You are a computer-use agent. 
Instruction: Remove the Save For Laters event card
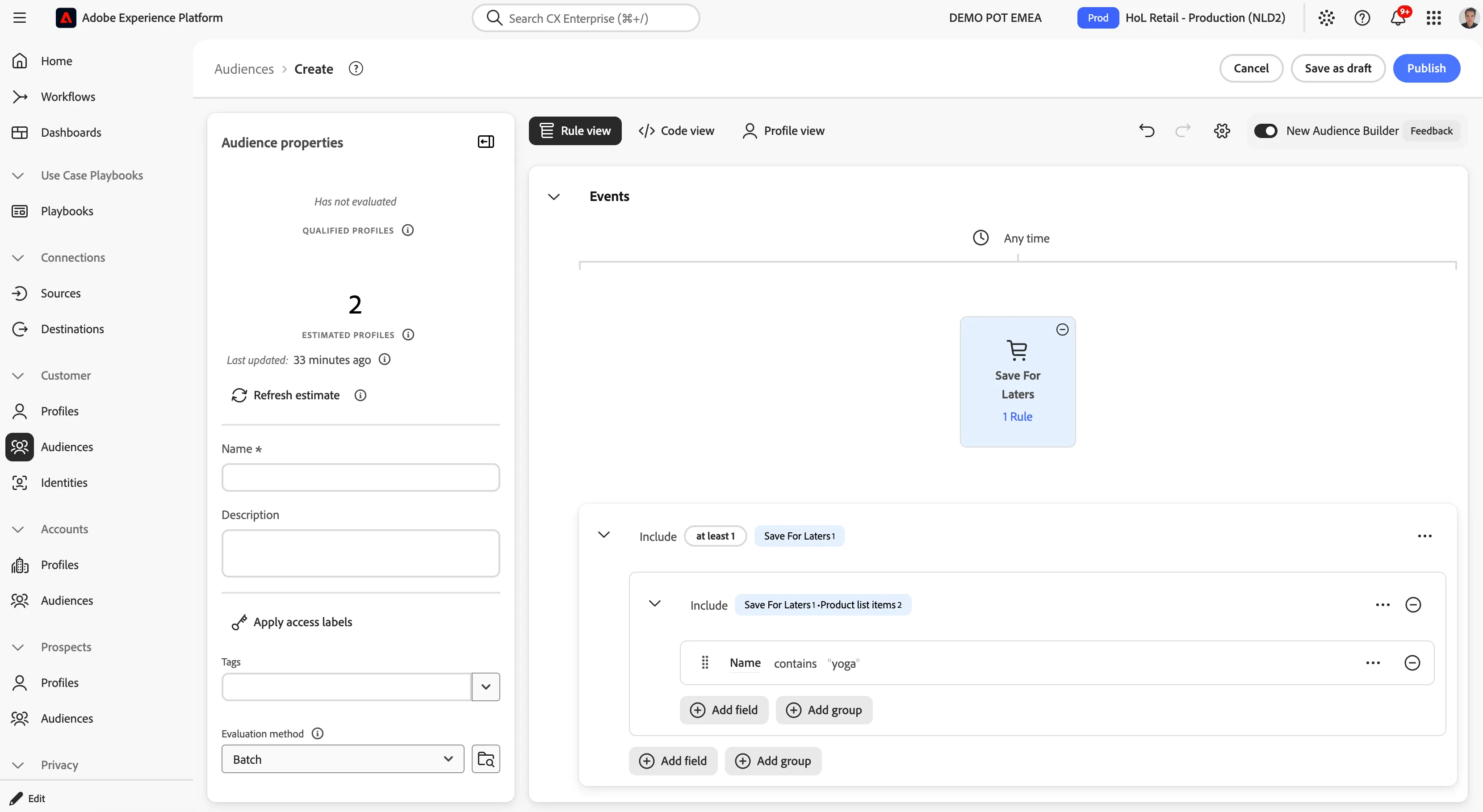(x=1062, y=329)
